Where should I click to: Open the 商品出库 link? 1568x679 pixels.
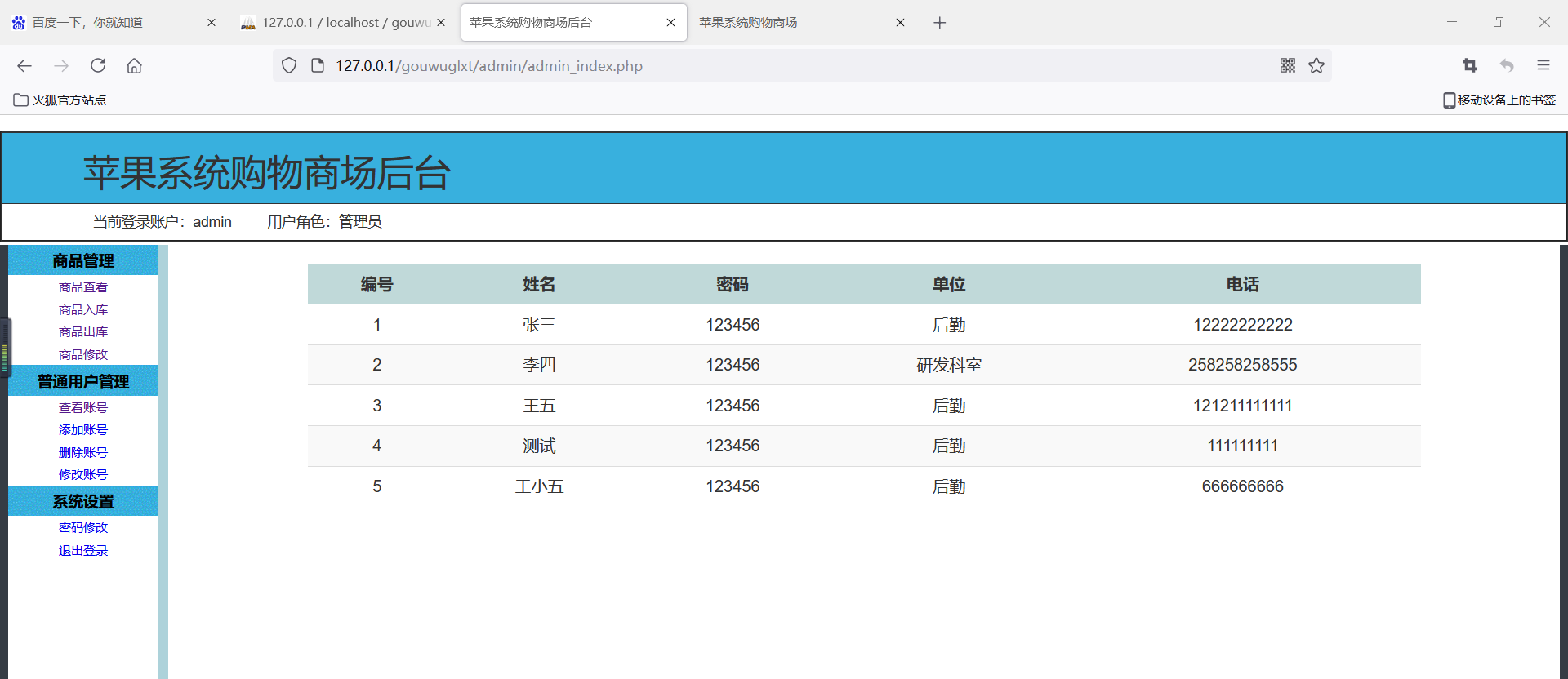pyautogui.click(x=83, y=331)
